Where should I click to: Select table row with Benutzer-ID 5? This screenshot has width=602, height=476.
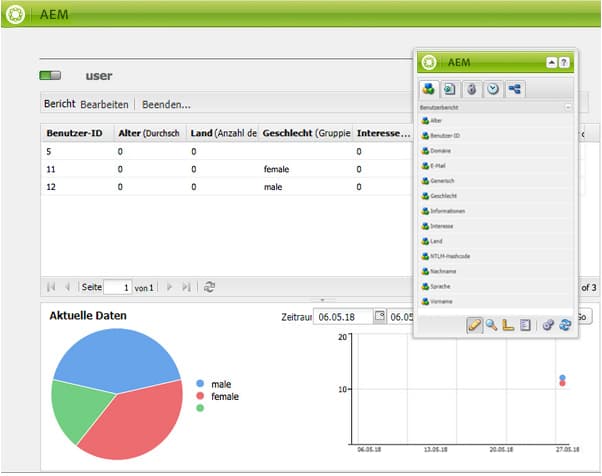[227, 151]
